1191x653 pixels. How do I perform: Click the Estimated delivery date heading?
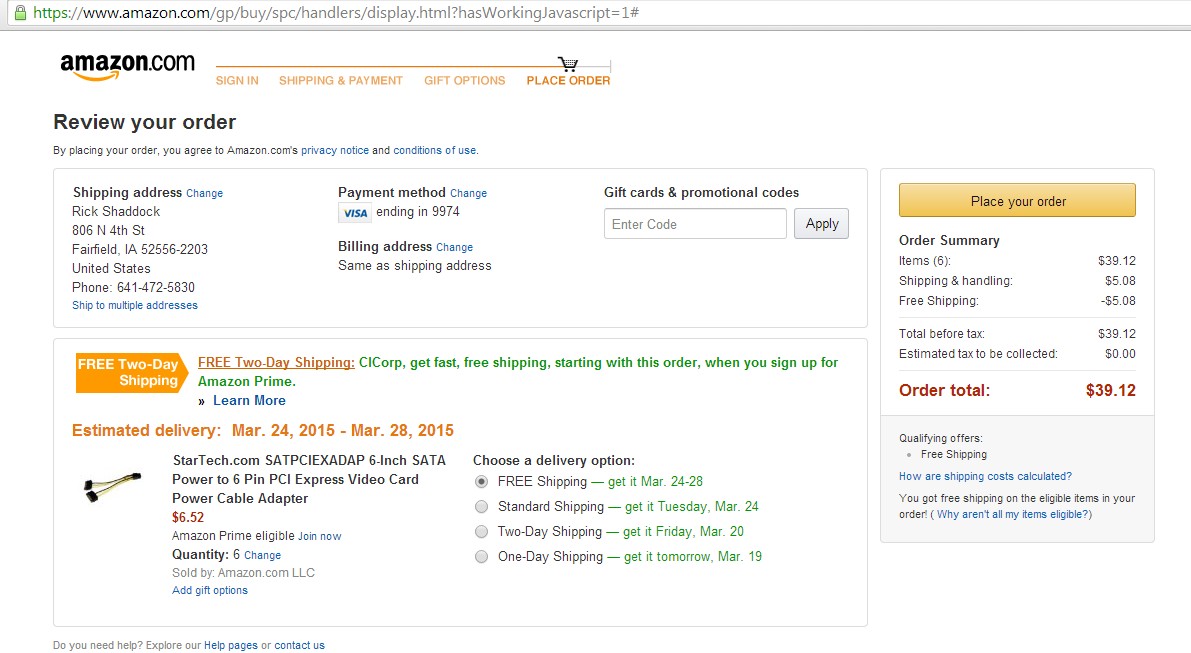(263, 431)
